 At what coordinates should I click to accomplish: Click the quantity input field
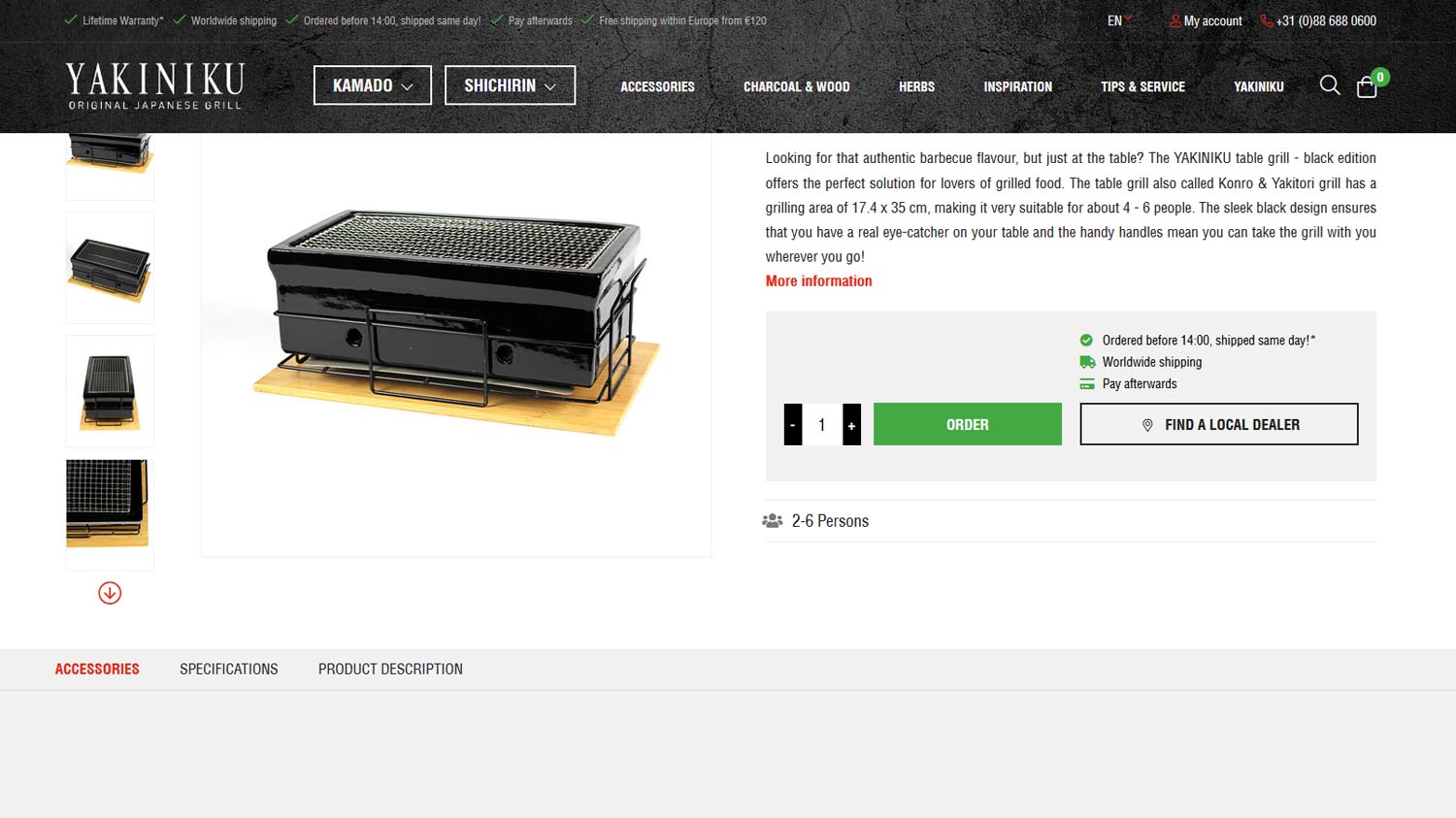[822, 424]
